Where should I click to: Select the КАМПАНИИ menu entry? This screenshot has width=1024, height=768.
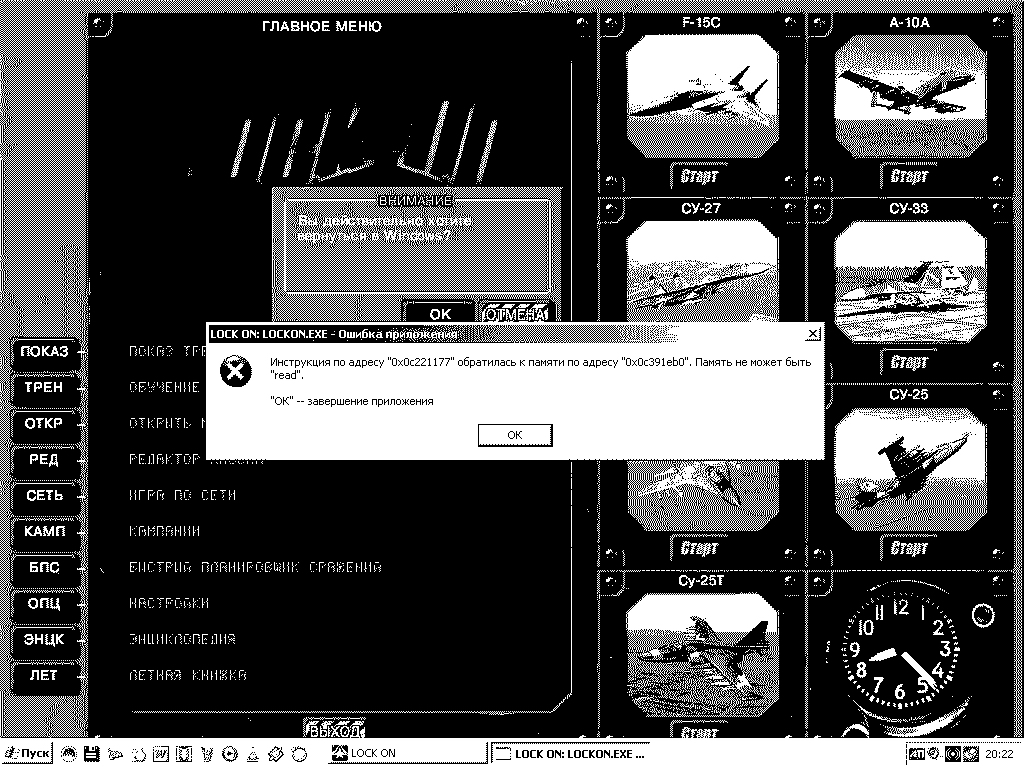pyautogui.click(x=165, y=532)
